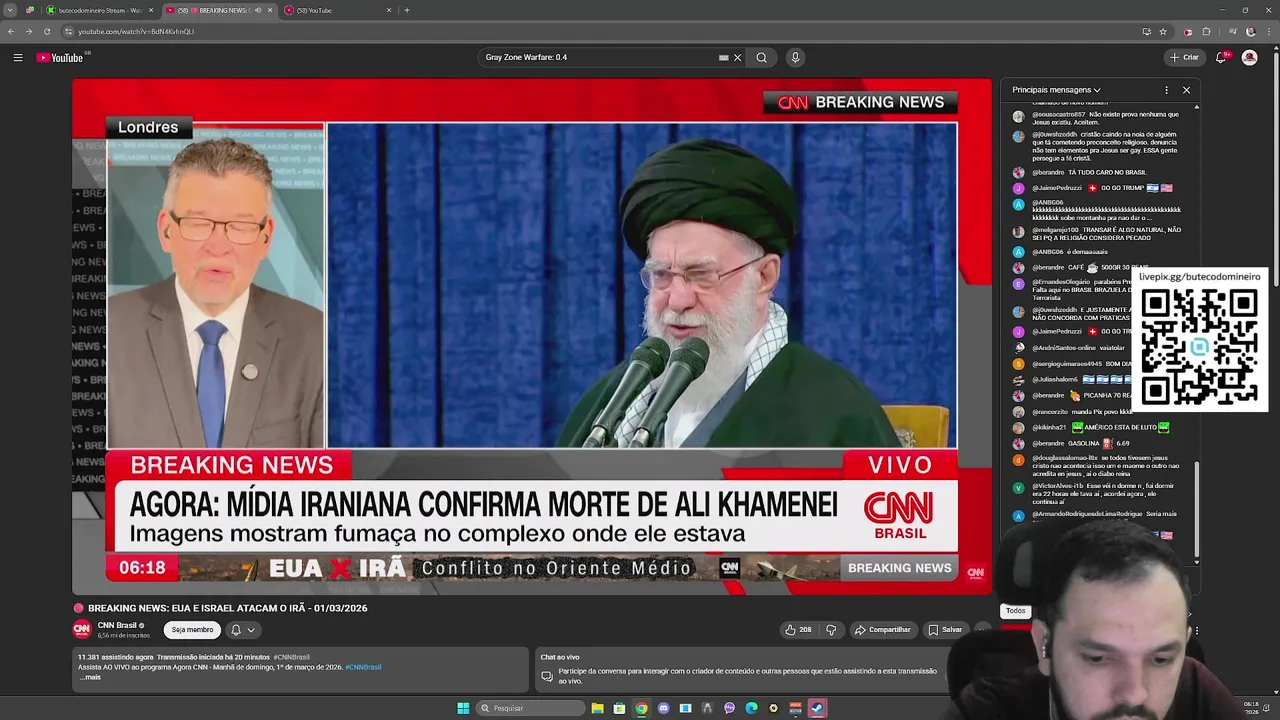This screenshot has height=720, width=1280.
Task: Dislike the video with thumbs down
Action: point(831,630)
